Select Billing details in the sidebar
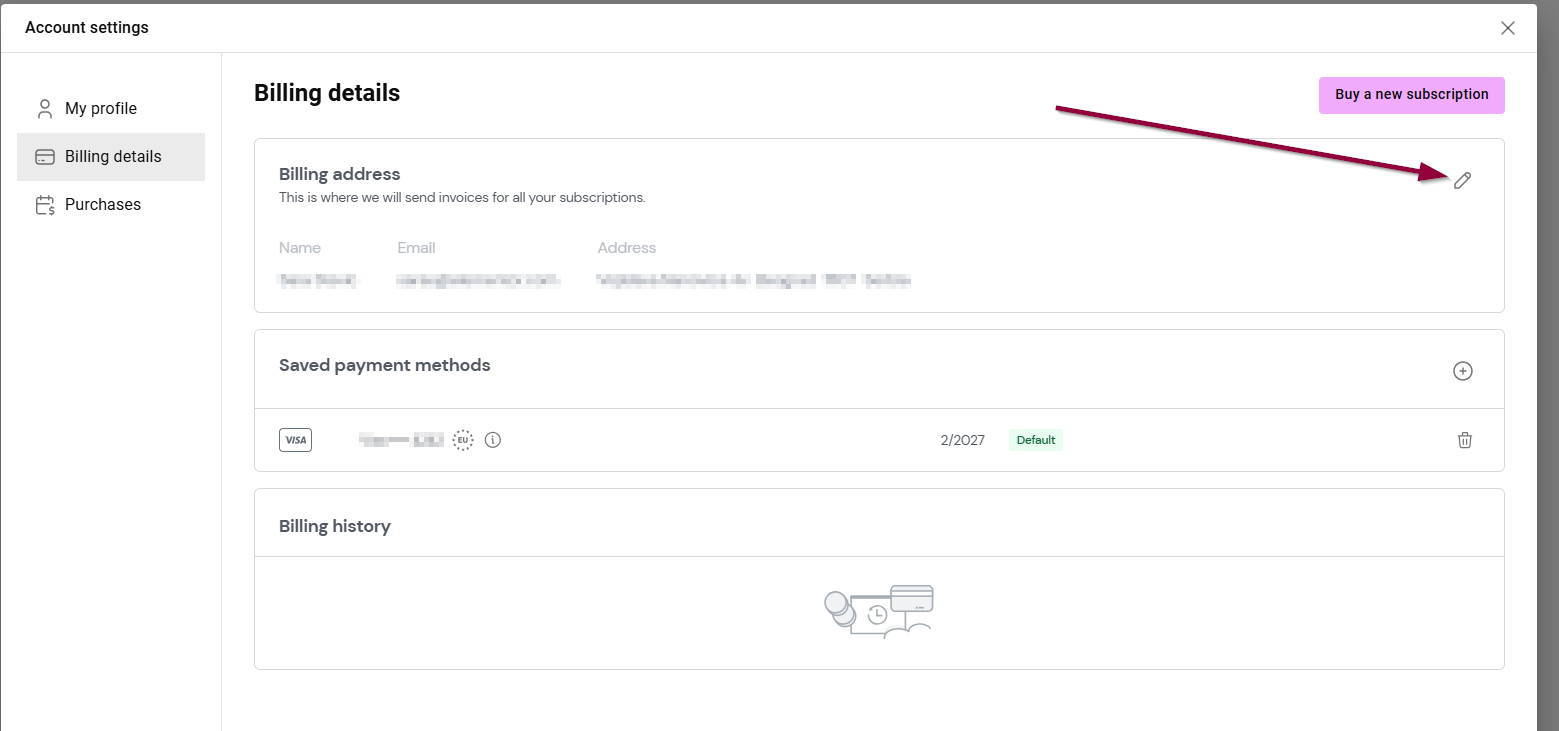Screen dimensions: 1559x731 pos(112,157)
